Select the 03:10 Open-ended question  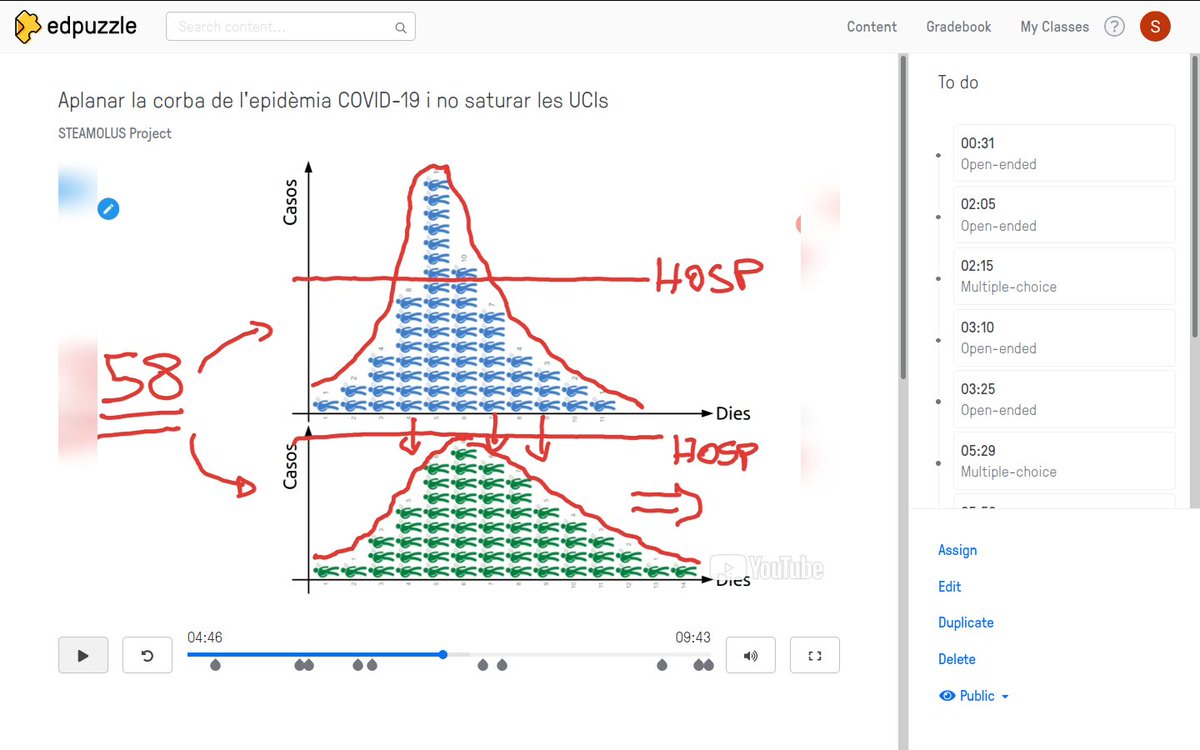(x=1064, y=337)
